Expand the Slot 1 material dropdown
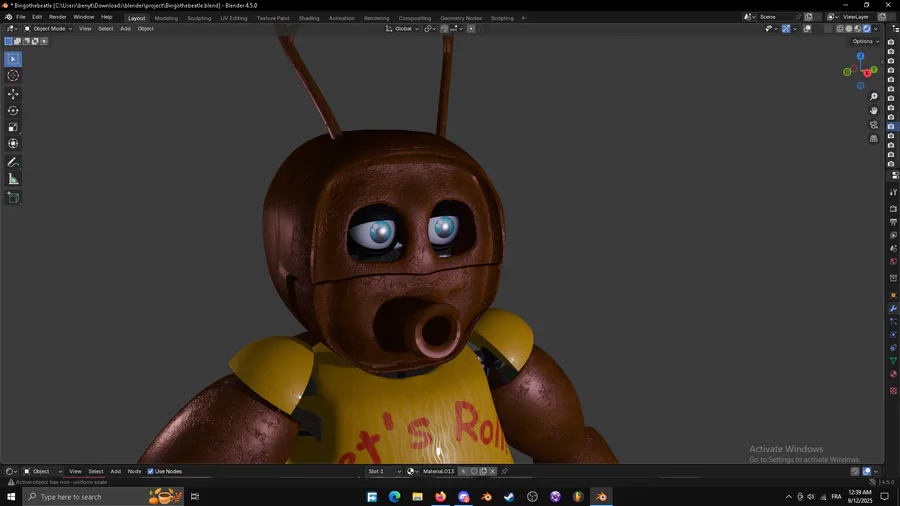The width and height of the screenshot is (900, 506). 384,471
